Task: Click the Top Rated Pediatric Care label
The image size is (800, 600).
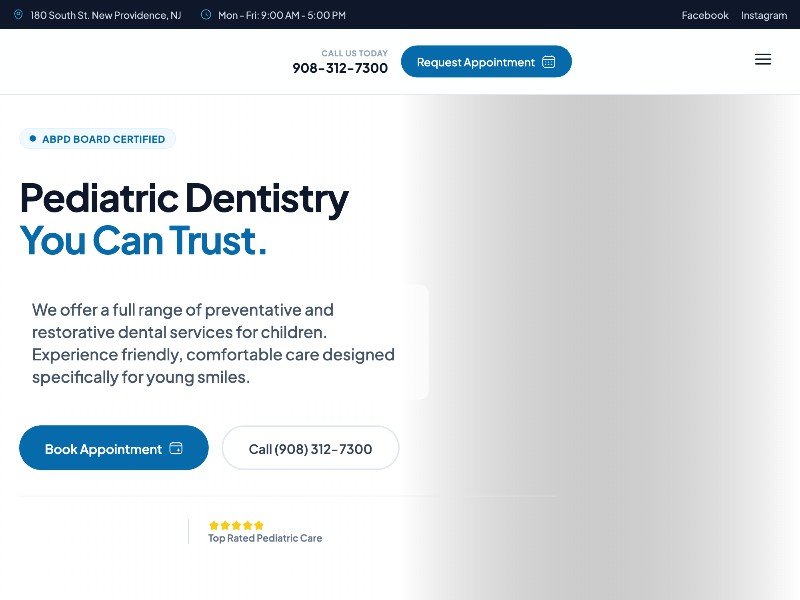Action: tap(265, 538)
